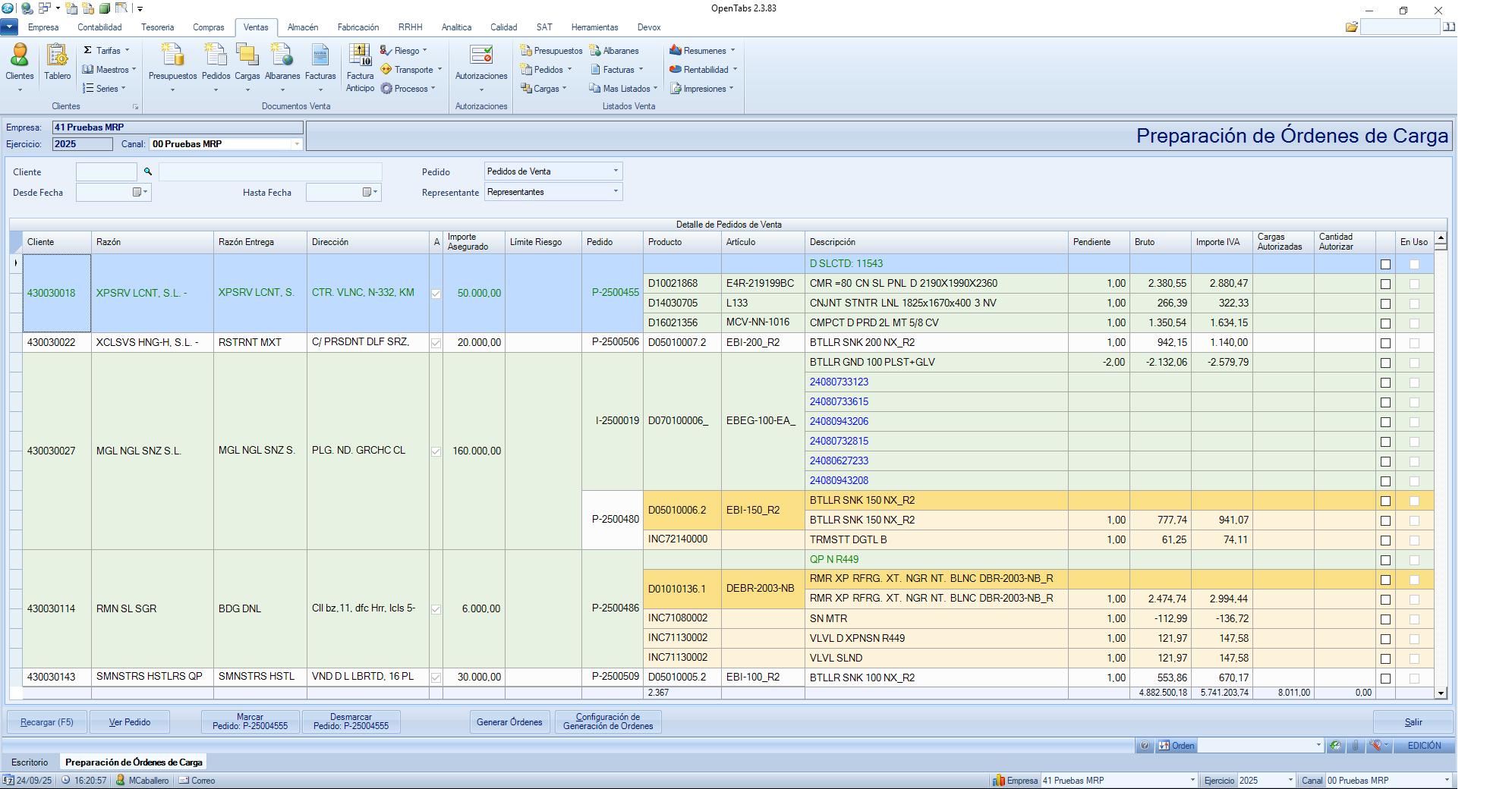The height and width of the screenshot is (789, 1512).
Task: Check the box for CMR =80 CN SL row
Action: pos(1385,284)
